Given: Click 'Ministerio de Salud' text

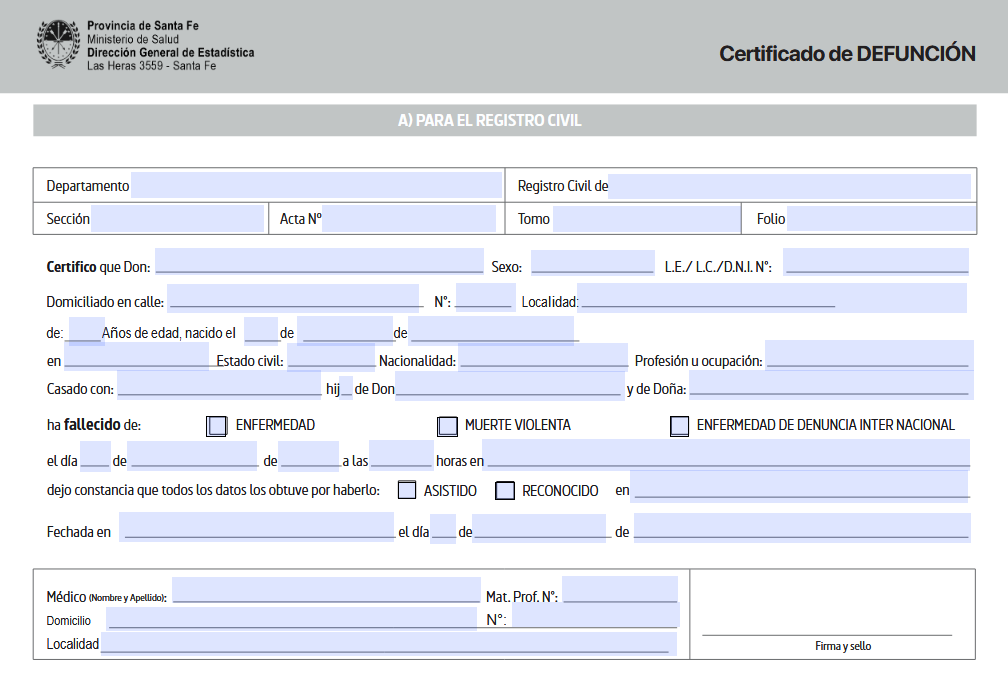Looking at the screenshot, I should point(133,39).
